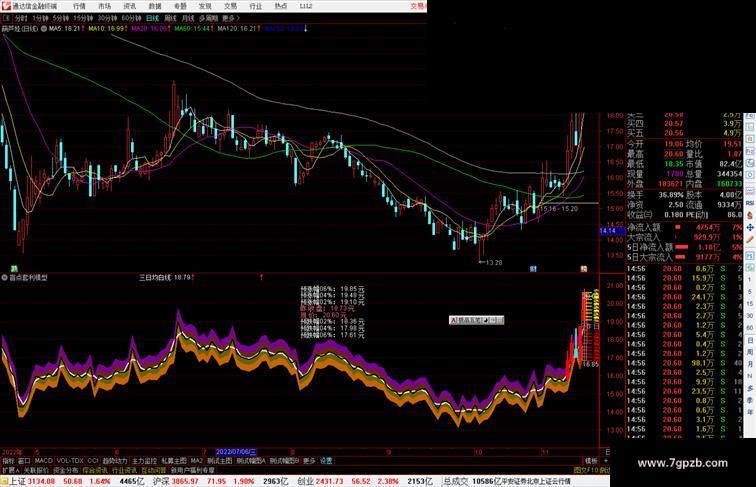
Task: Open the 资讯 menu
Action: coord(129,6)
